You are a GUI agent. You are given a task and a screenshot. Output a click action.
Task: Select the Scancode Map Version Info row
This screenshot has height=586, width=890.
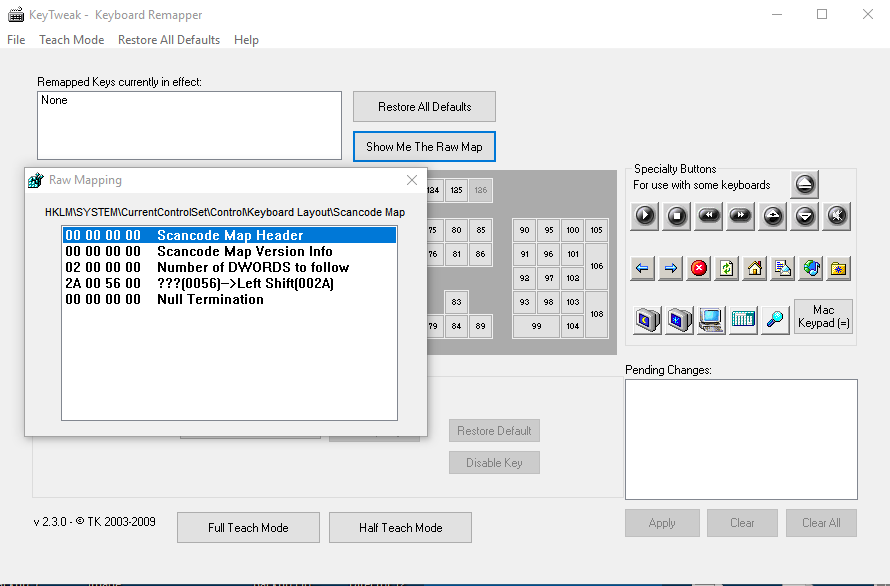pyautogui.click(x=229, y=251)
